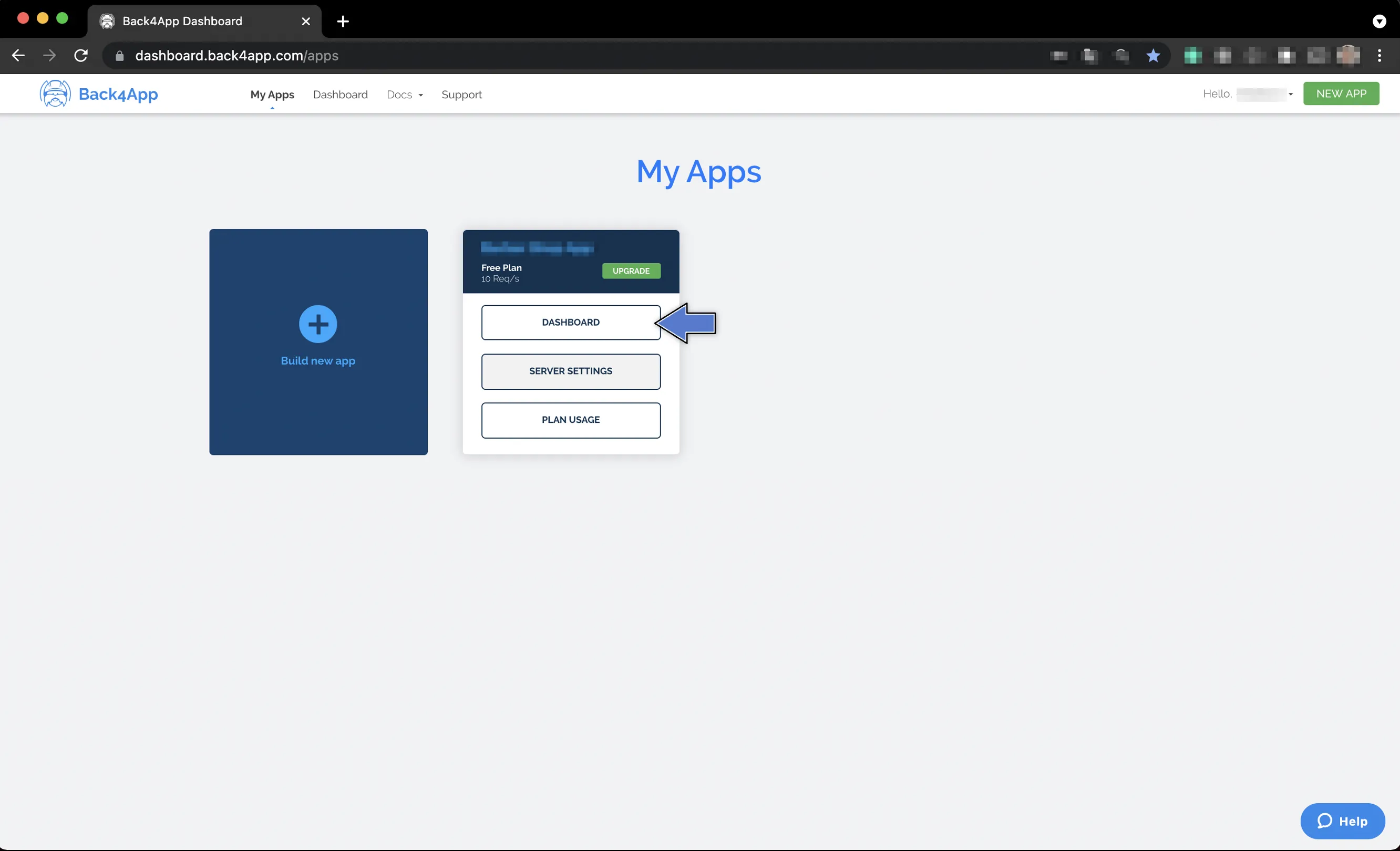The image size is (1400, 851).
Task: Click the 10 Req/s text
Action: (500, 279)
